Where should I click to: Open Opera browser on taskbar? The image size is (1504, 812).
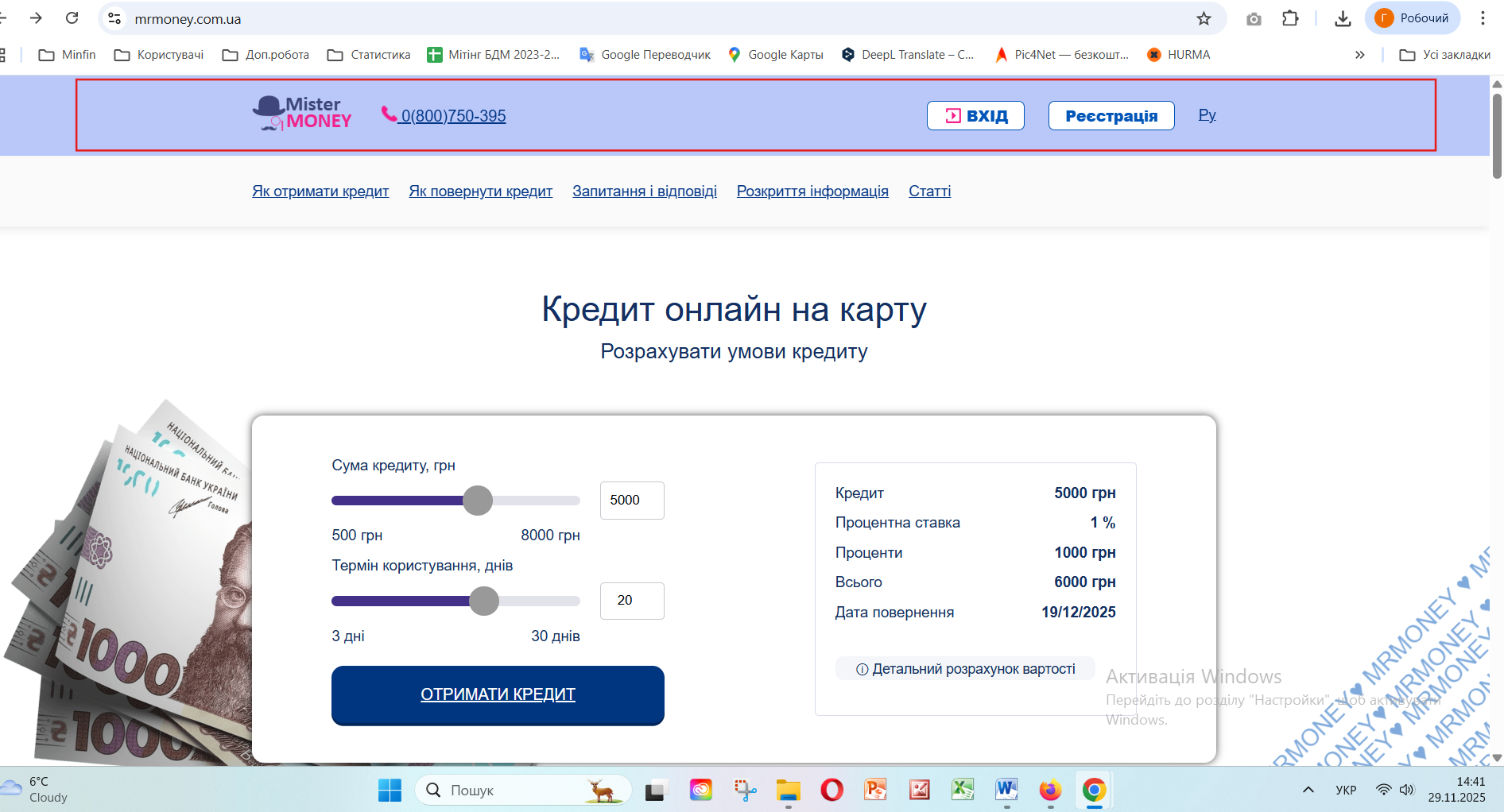click(x=832, y=790)
